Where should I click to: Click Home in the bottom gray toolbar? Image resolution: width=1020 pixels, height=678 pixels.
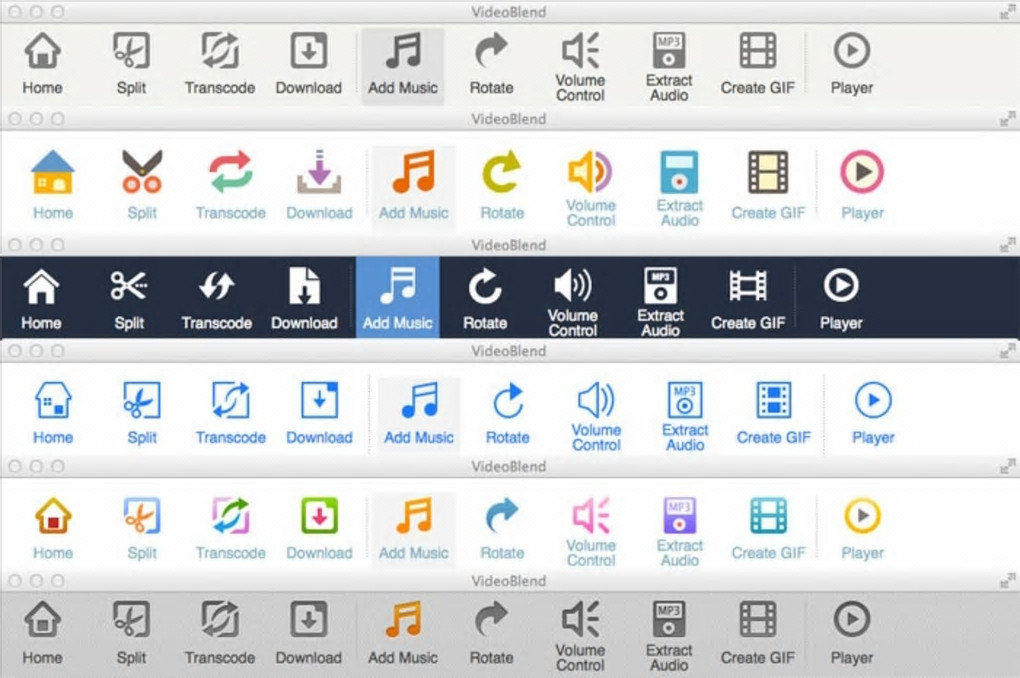42,634
